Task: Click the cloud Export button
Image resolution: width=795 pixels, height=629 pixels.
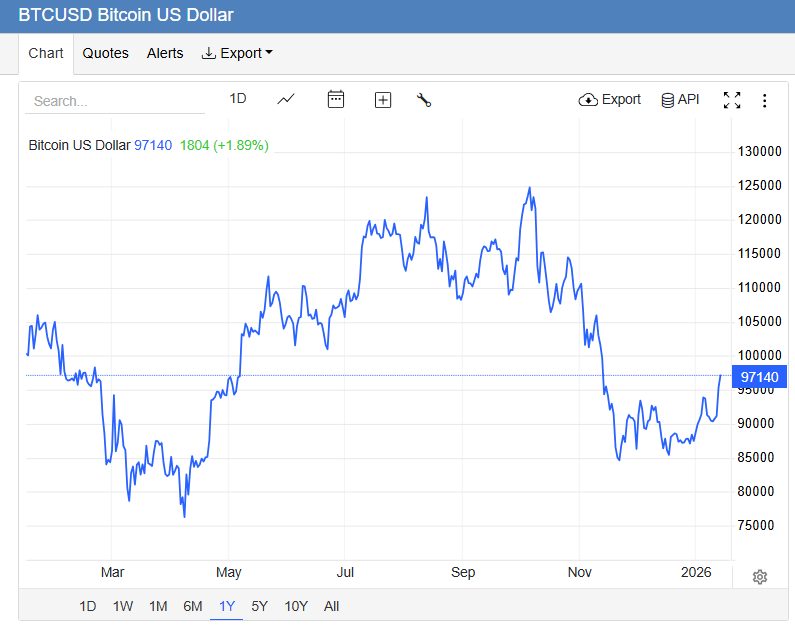Action: [610, 100]
